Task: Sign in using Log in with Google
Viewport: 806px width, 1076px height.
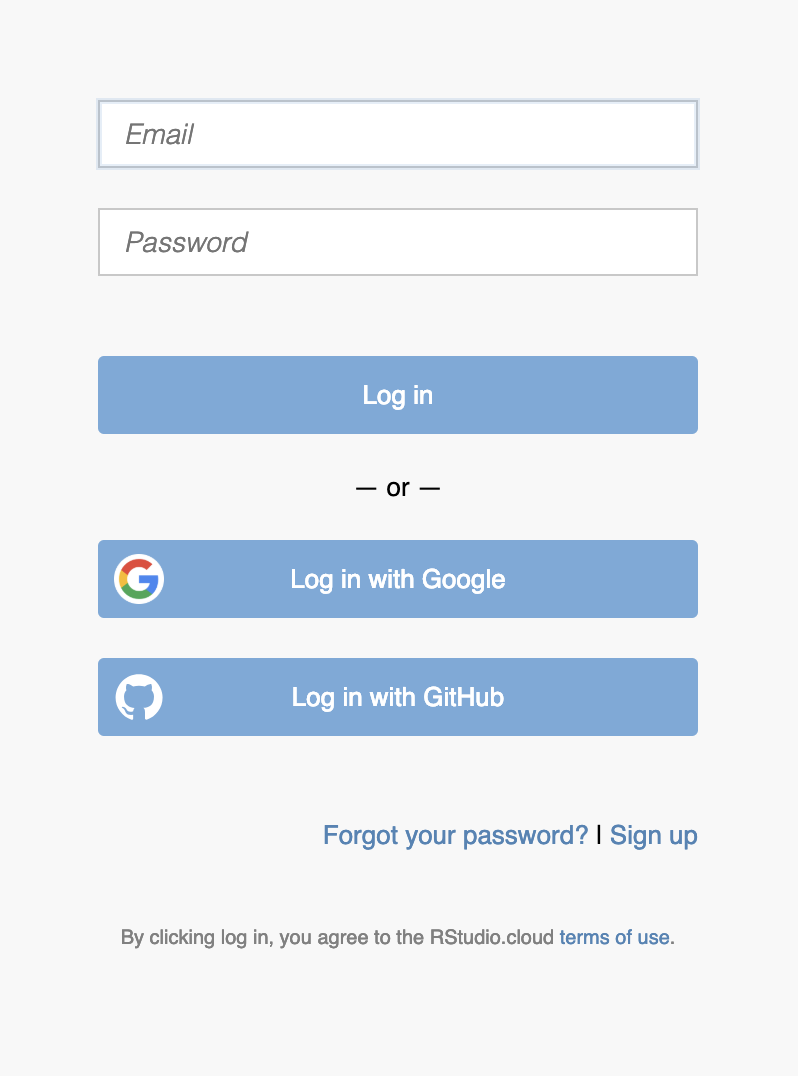Action: pyautogui.click(x=397, y=579)
